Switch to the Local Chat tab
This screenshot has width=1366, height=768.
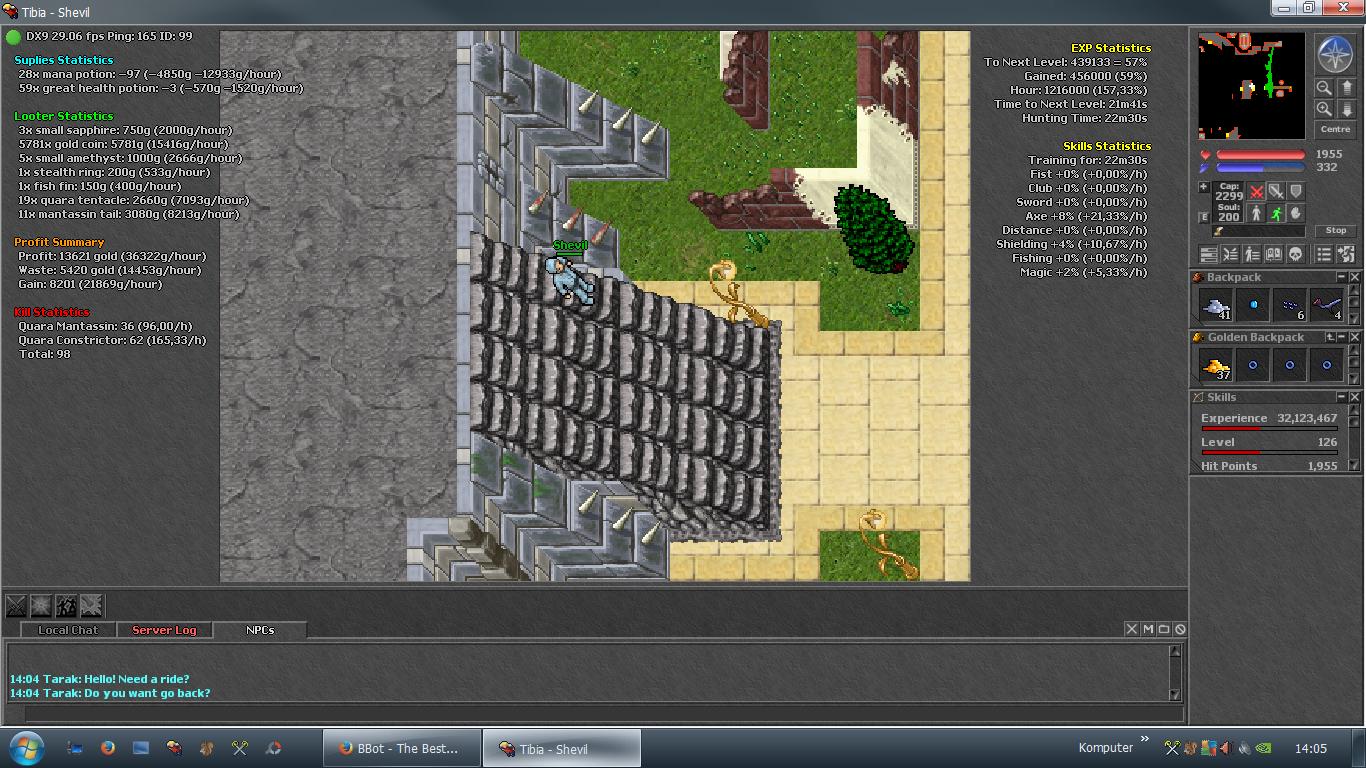pos(68,630)
